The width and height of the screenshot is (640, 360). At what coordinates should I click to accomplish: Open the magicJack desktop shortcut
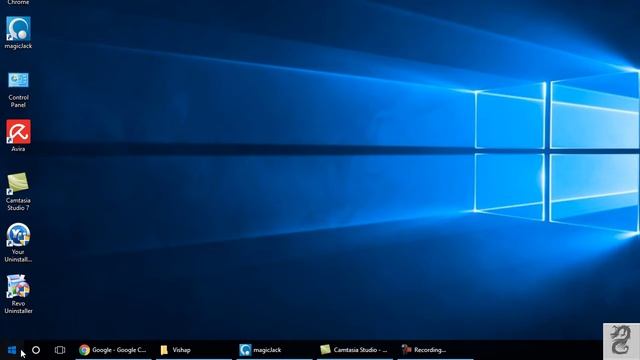(18, 33)
